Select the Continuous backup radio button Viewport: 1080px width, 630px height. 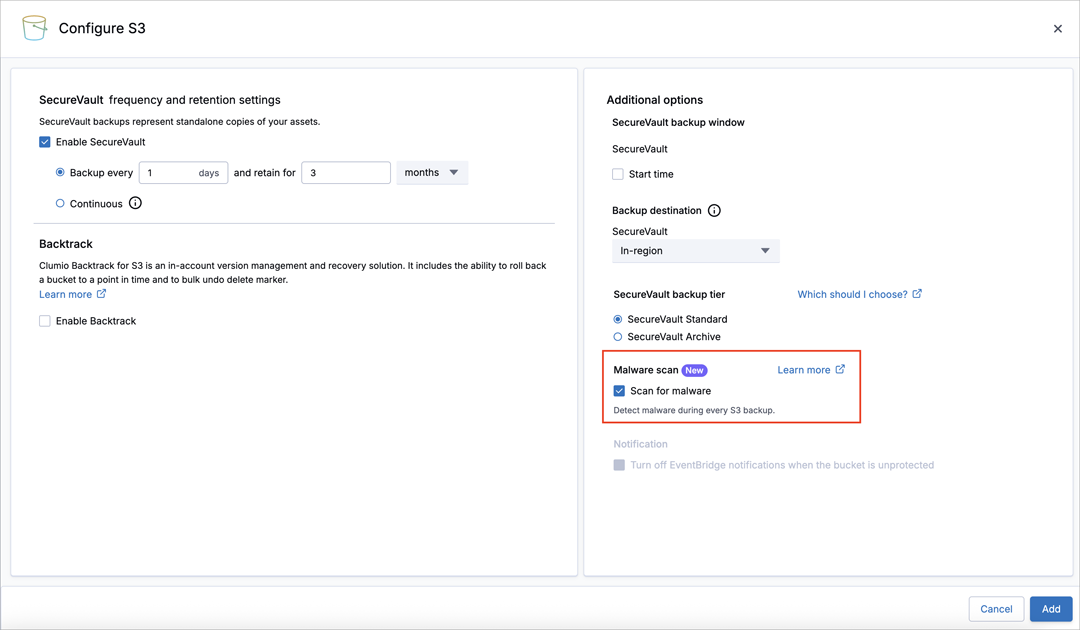coord(60,203)
